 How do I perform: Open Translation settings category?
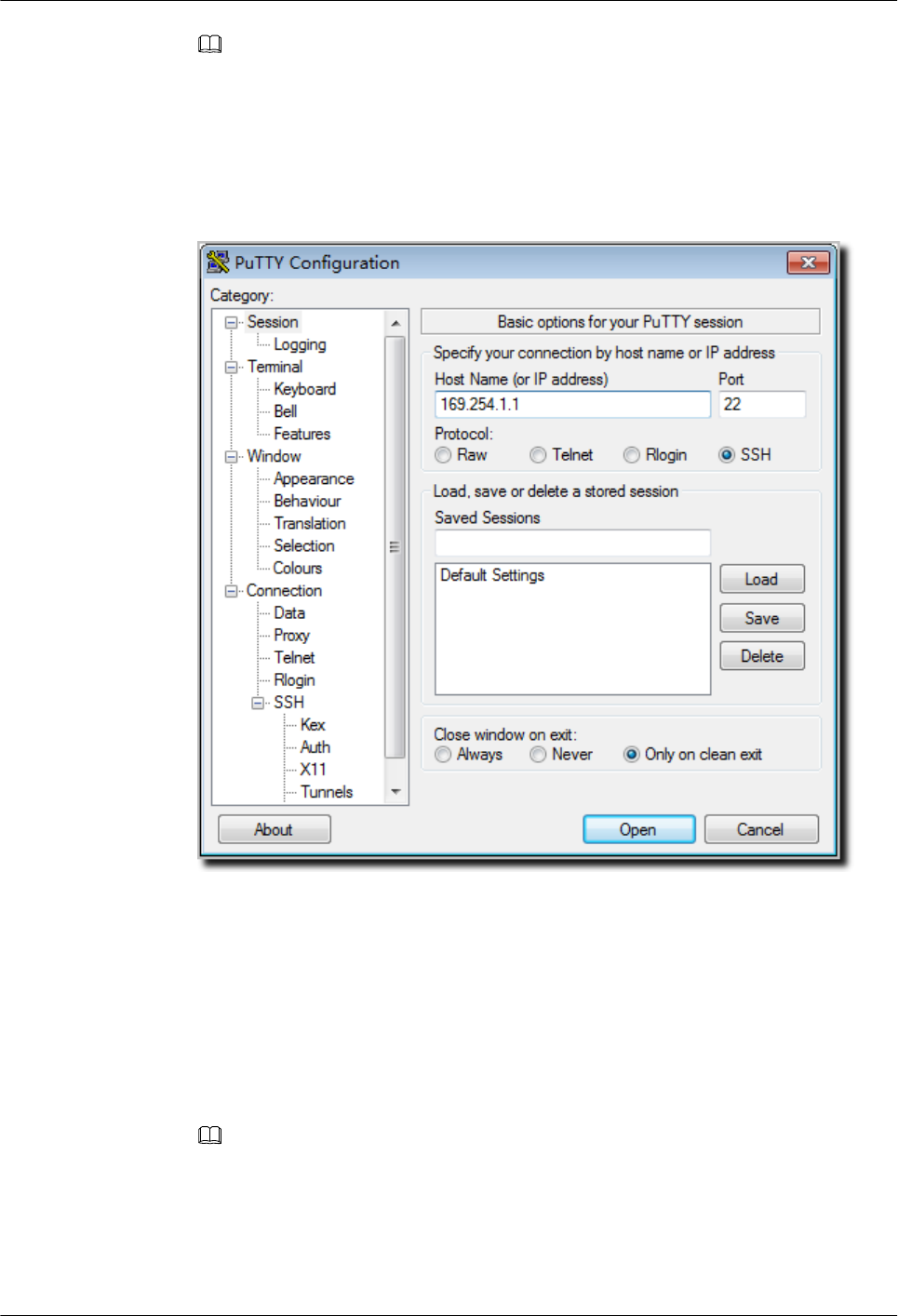310,523
